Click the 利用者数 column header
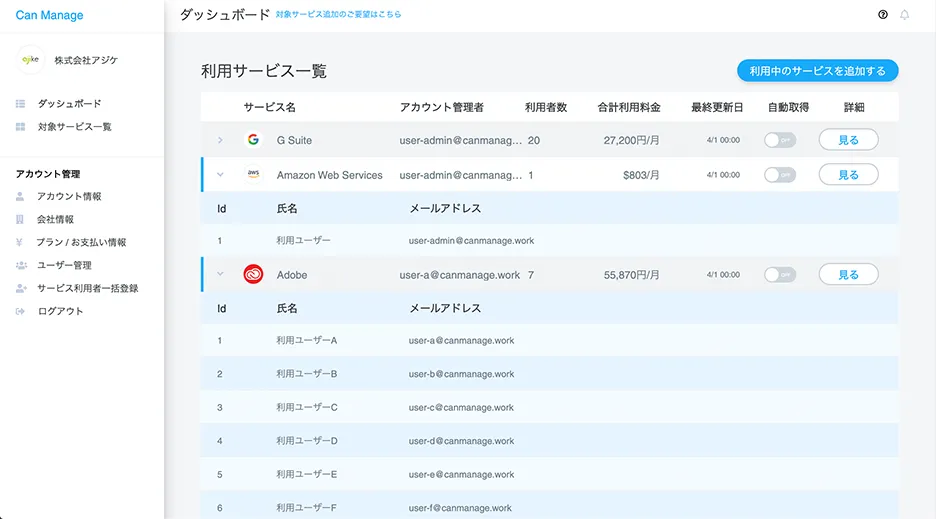This screenshot has height=519, width=936. pos(546,108)
